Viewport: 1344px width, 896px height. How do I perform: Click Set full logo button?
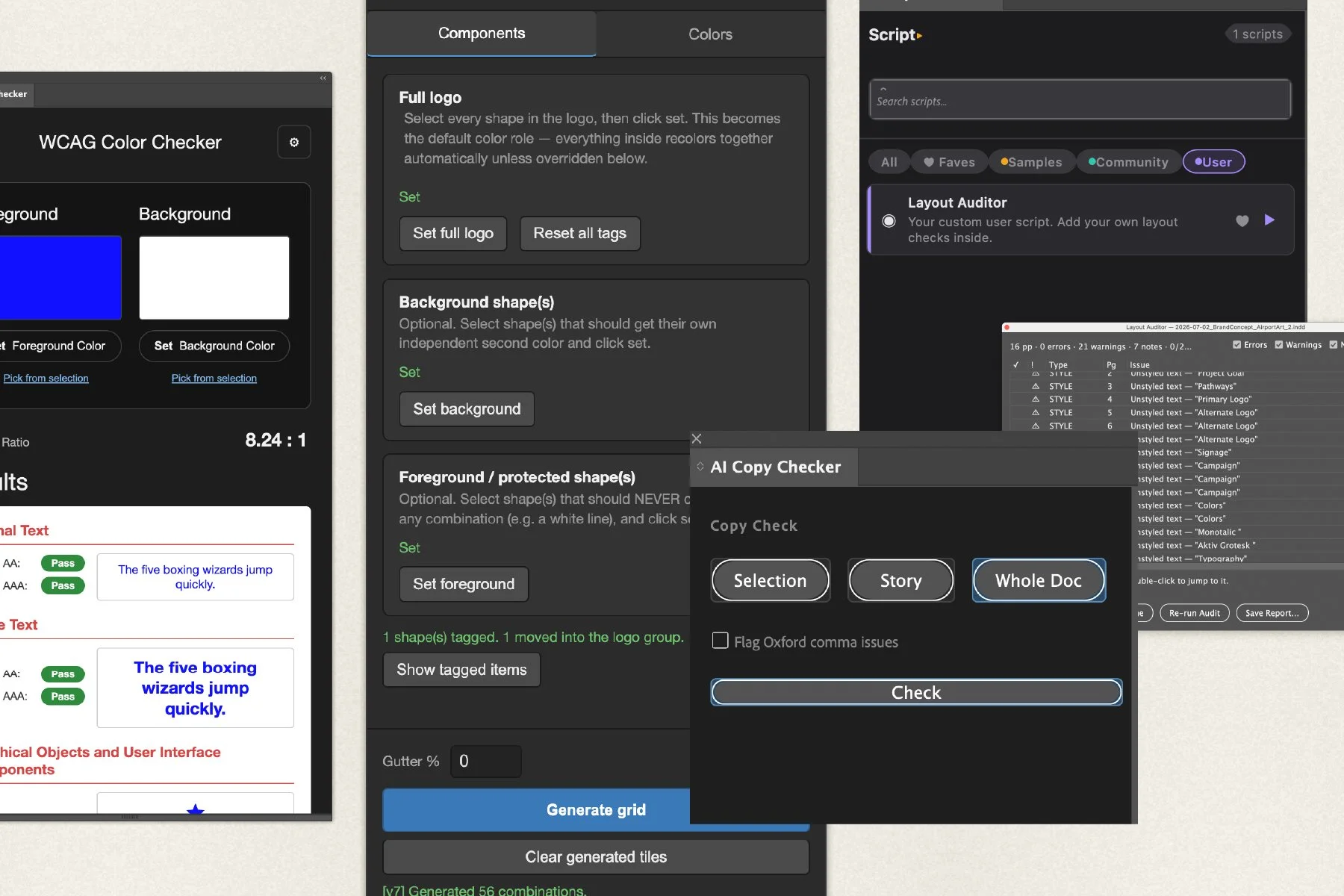click(453, 233)
